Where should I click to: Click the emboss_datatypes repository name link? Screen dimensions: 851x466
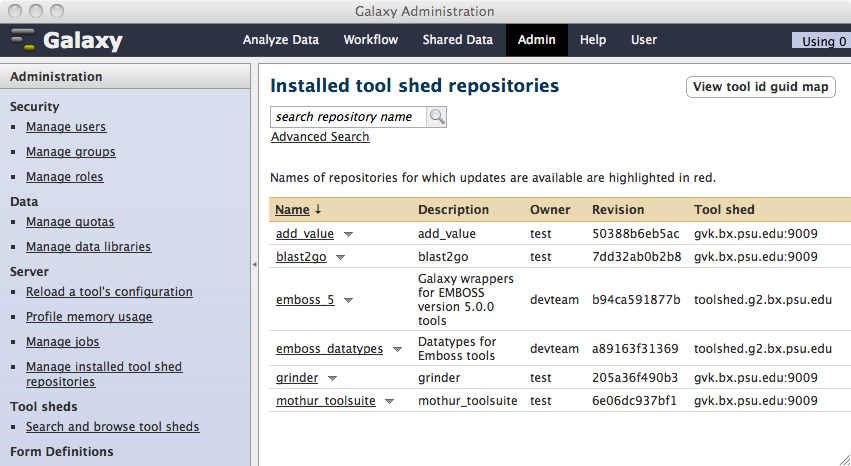(329, 349)
